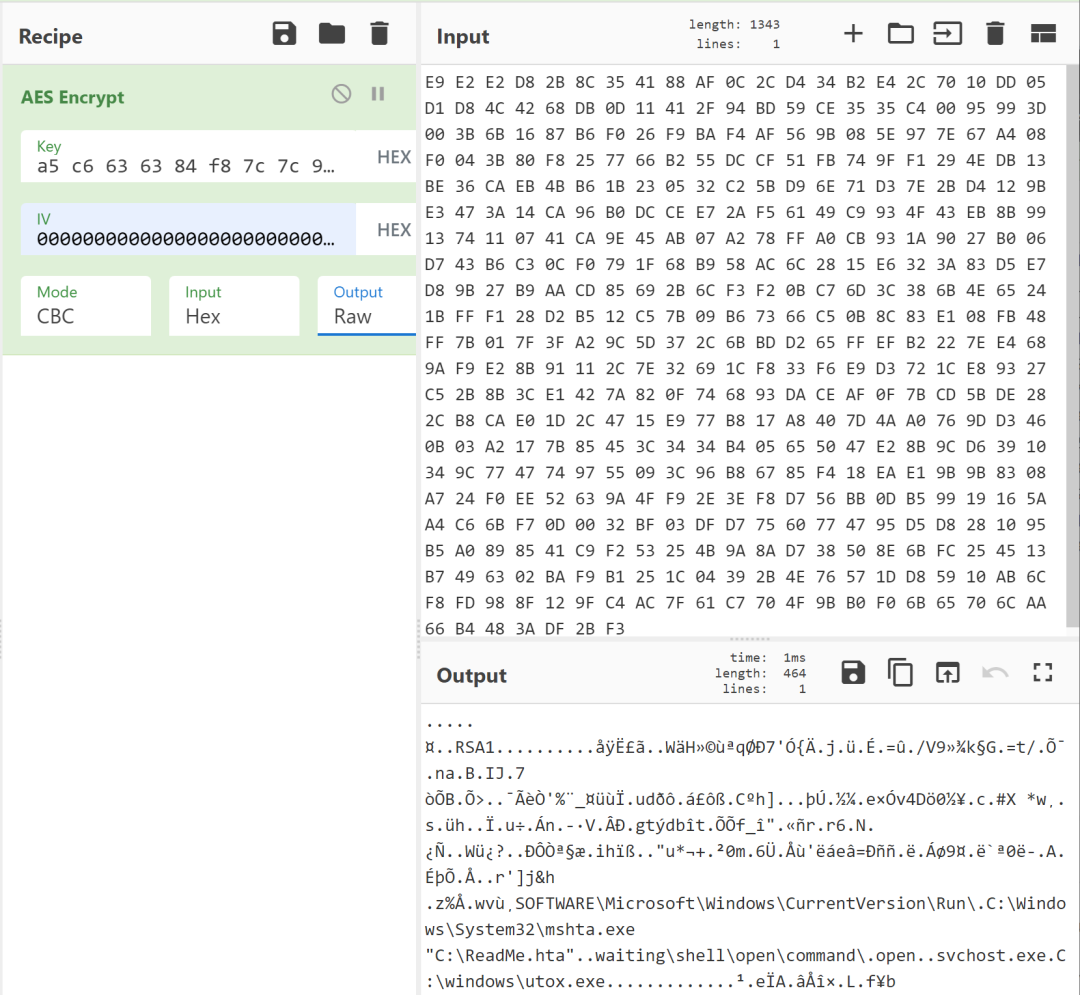This screenshot has width=1080, height=995.
Task: Open the IV format HEX dropdown
Action: (x=394, y=230)
